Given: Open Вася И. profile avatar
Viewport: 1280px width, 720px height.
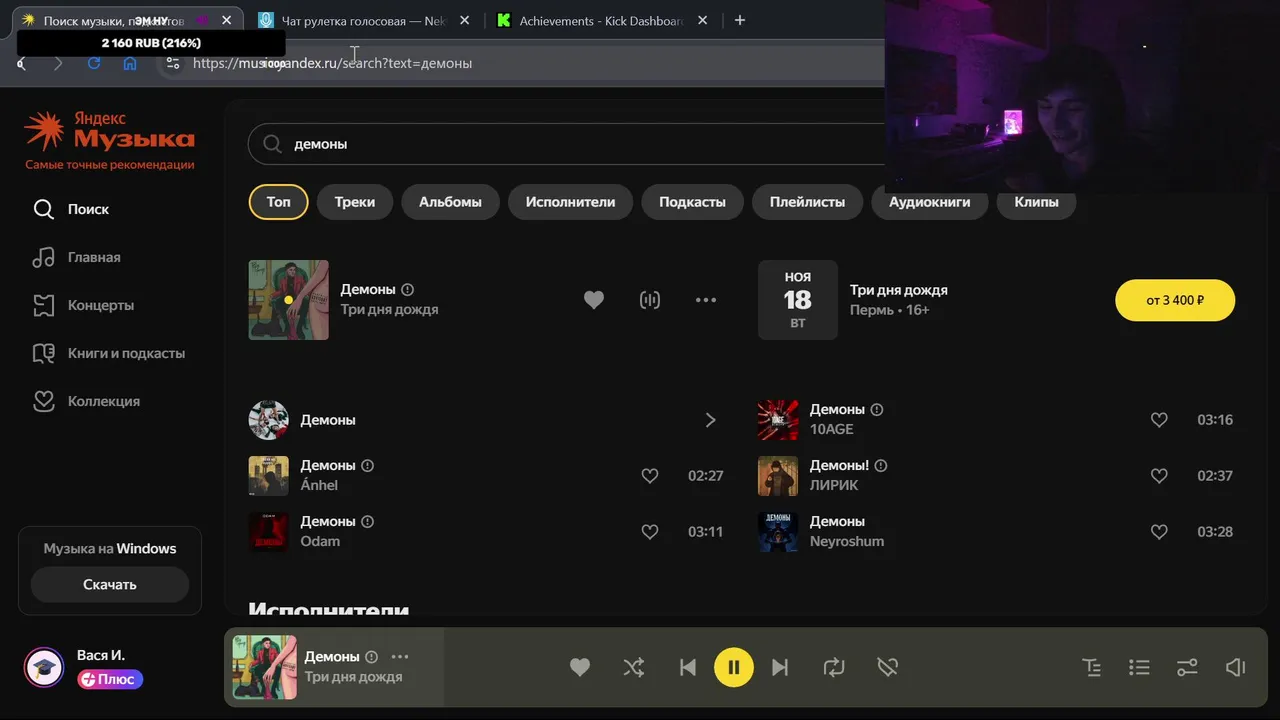Looking at the screenshot, I should [x=44, y=667].
